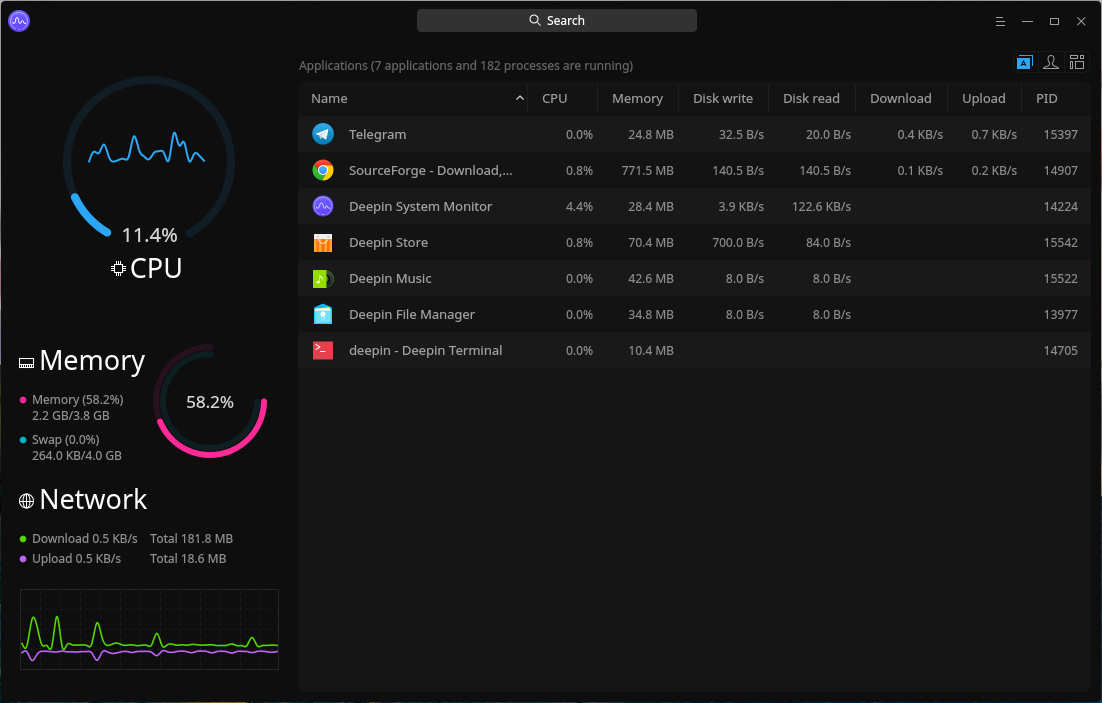Click the Telegram app icon
This screenshot has height=703, width=1102.
click(323, 134)
